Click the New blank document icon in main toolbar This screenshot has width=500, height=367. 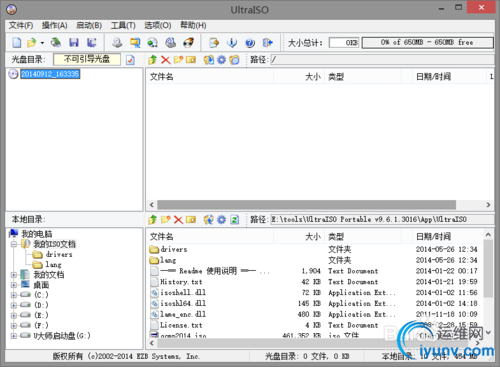[x=17, y=42]
